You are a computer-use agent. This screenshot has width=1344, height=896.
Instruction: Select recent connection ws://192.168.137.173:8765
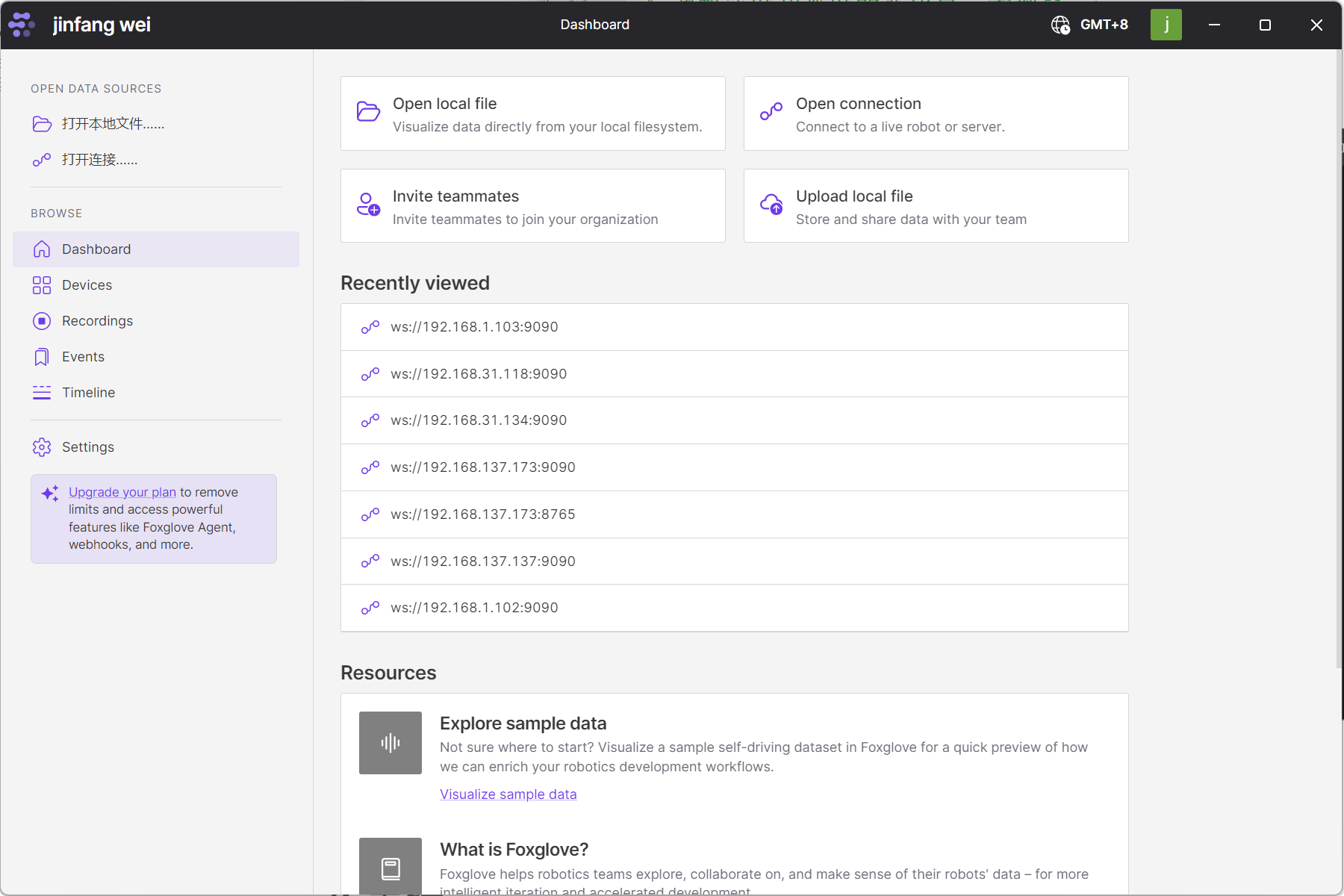(482, 514)
